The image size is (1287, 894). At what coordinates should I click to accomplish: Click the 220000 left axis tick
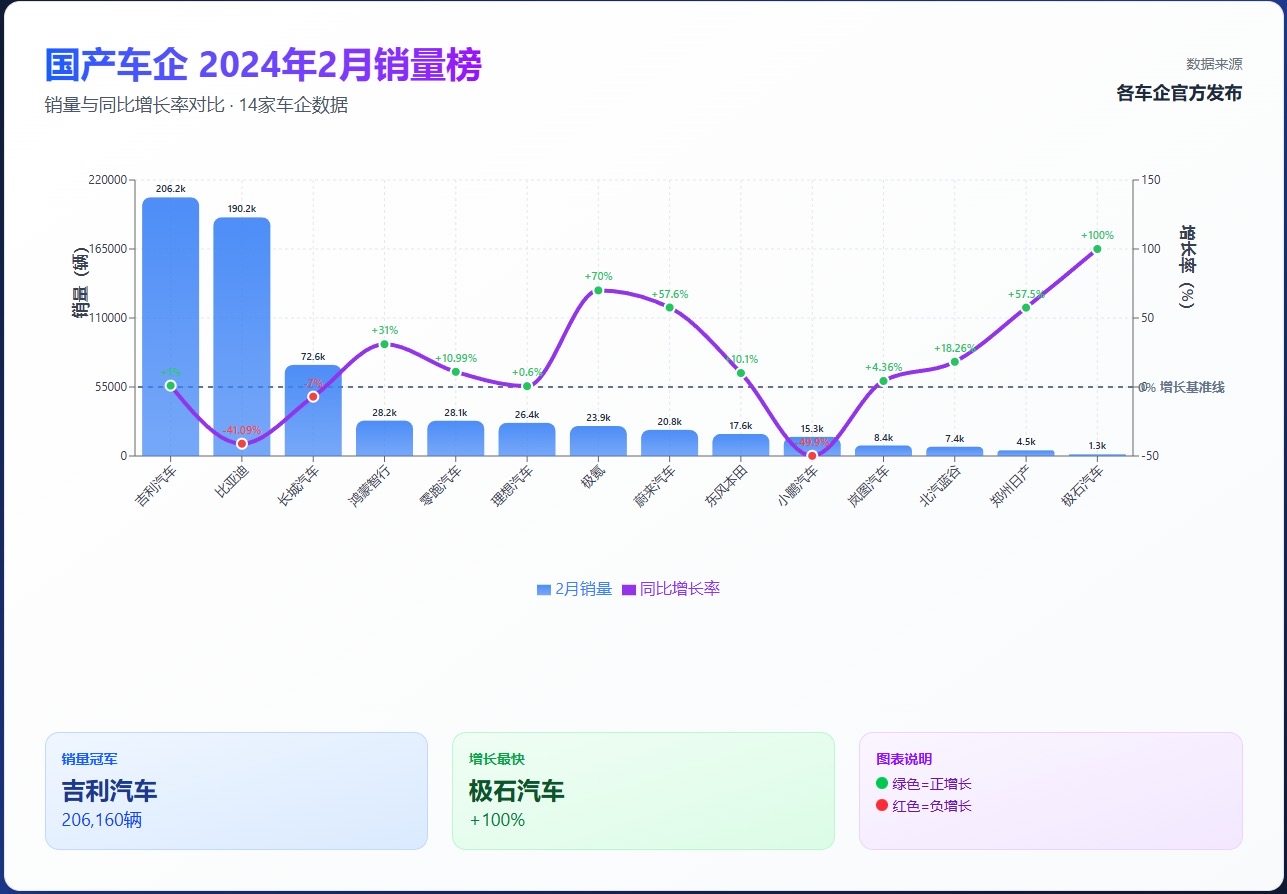coord(108,180)
